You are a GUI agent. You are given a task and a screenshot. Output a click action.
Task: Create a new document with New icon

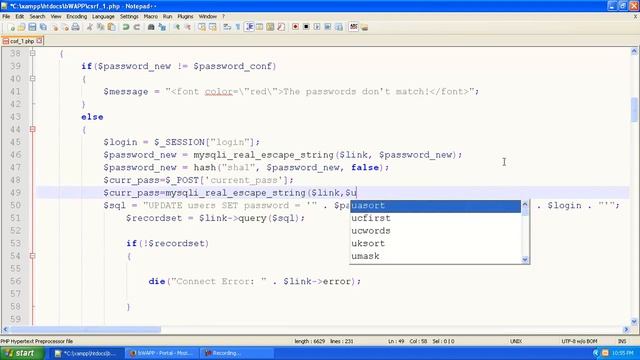(11, 27)
